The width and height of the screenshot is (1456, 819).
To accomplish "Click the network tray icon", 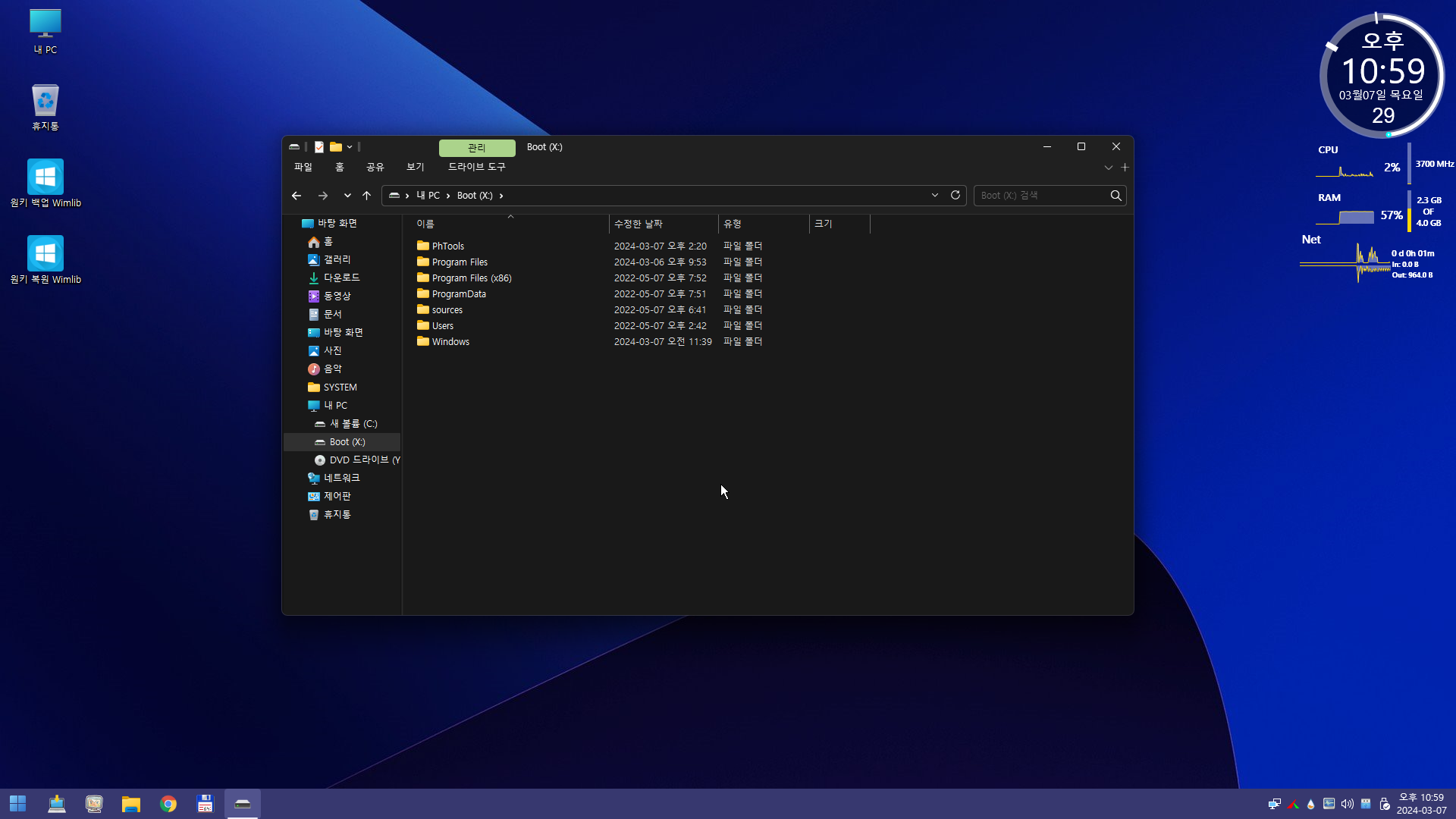I will [x=1275, y=804].
